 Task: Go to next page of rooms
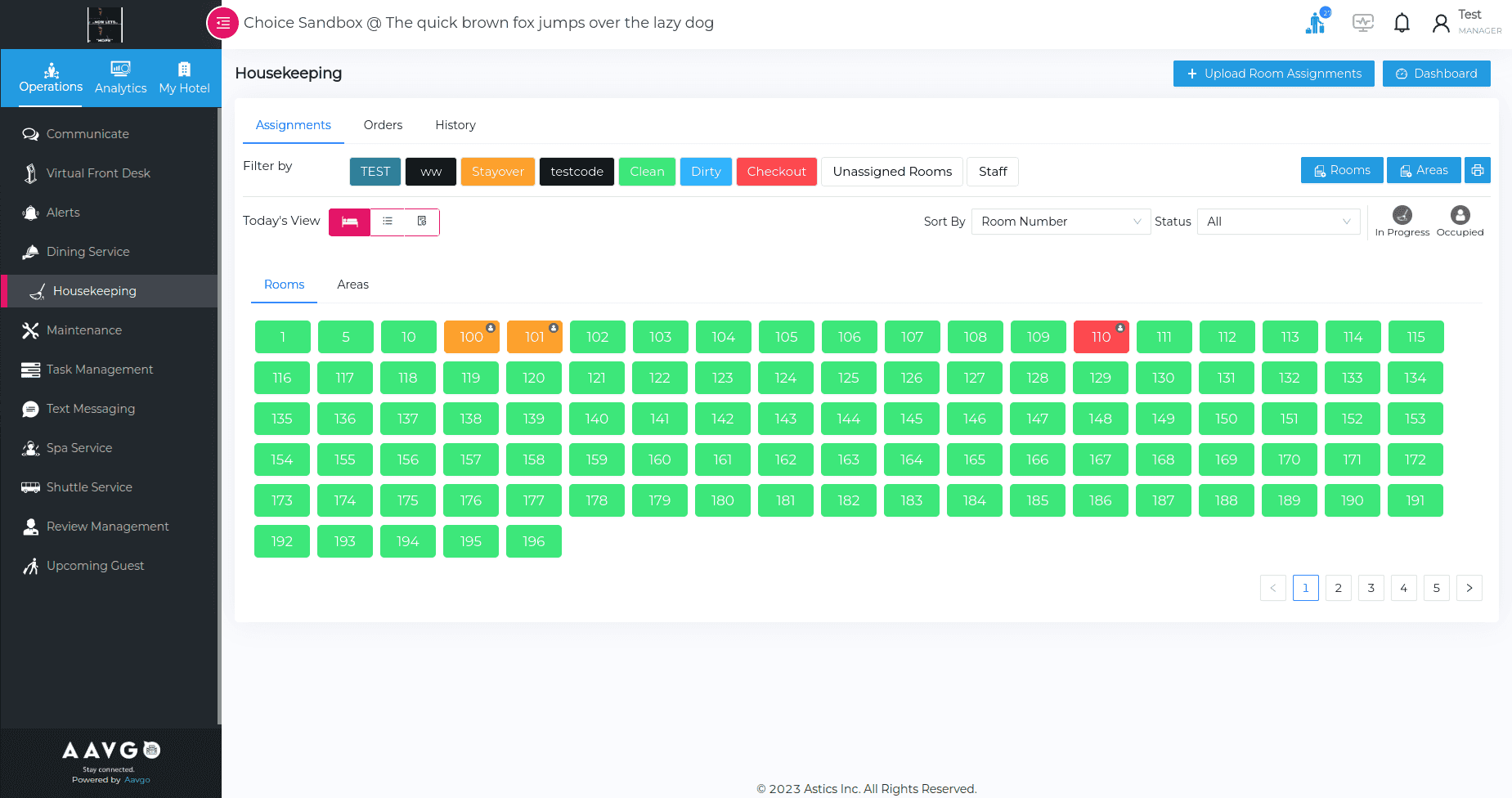1469,588
